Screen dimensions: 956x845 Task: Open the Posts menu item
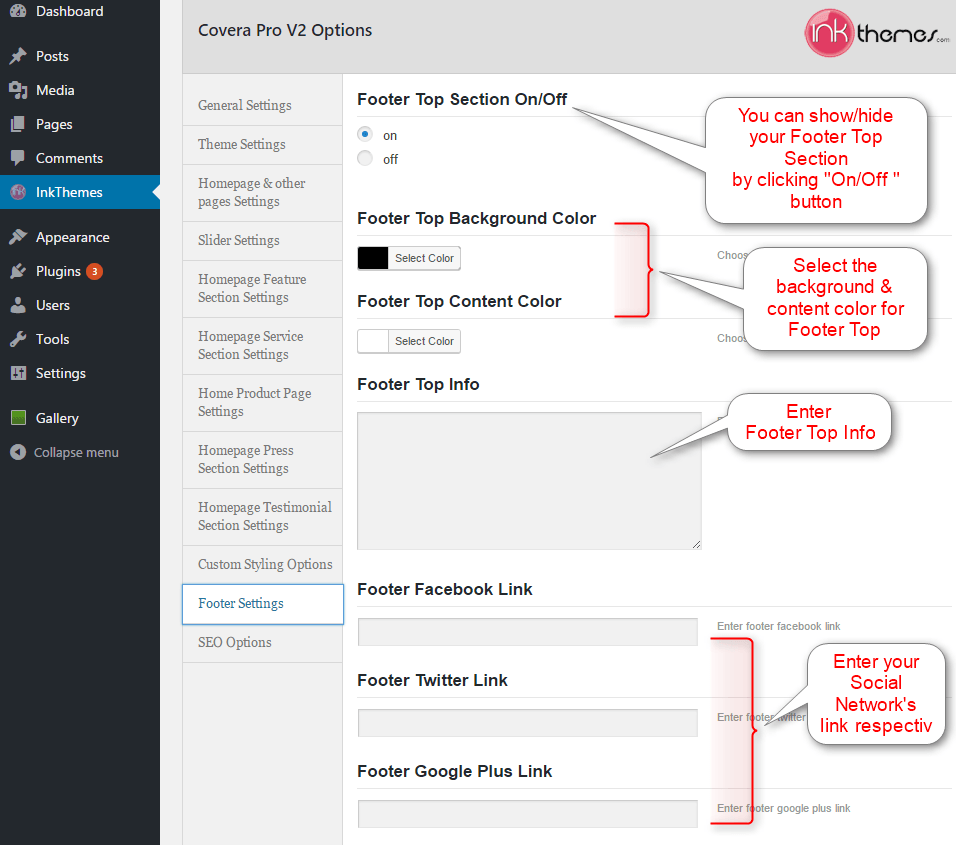pos(80,56)
